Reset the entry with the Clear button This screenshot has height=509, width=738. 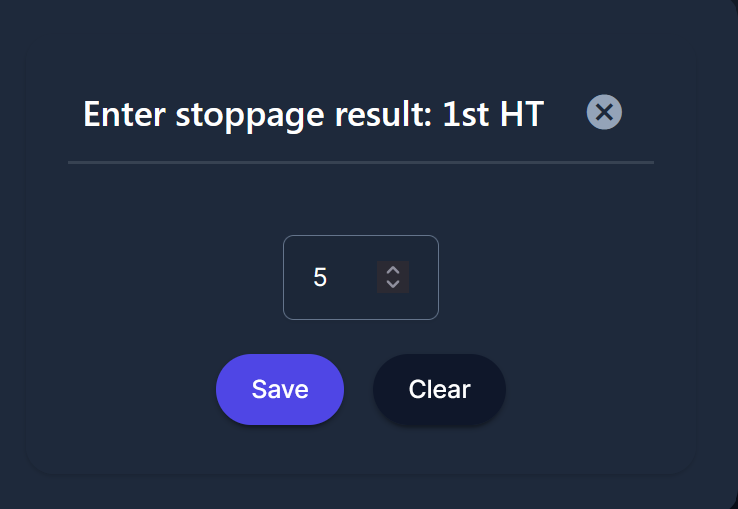[439, 389]
